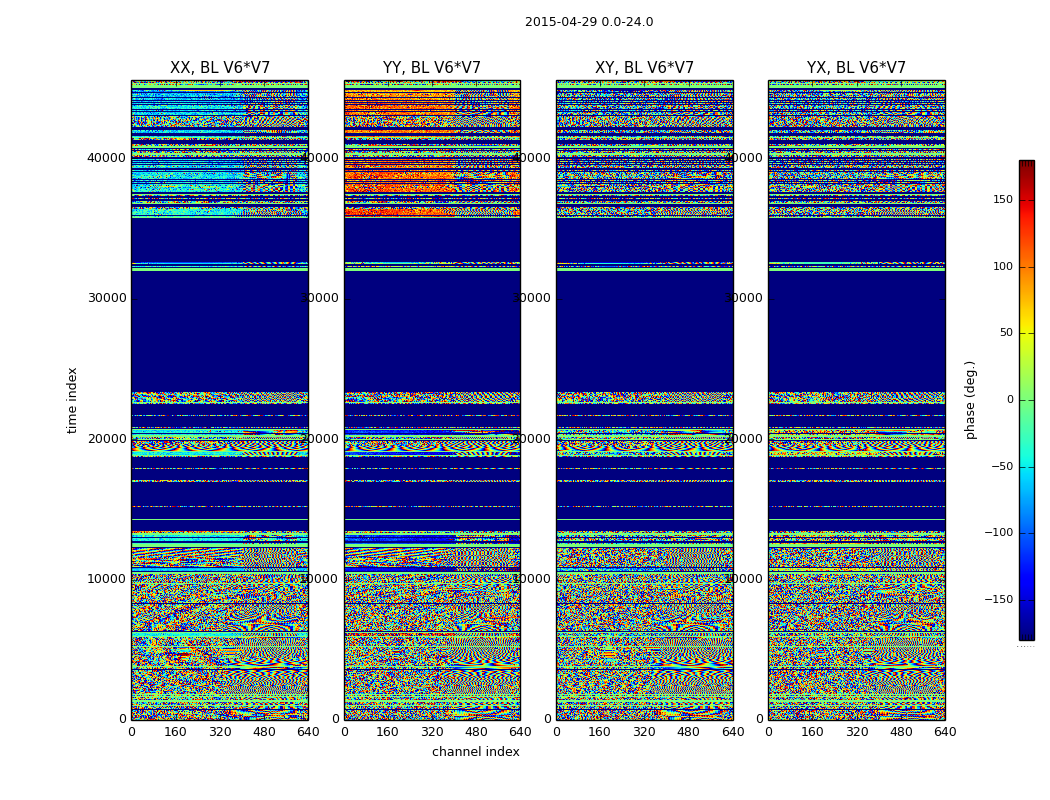Screen dimensions: 1050x800
Task: Click the figure title '2015-04-29 0.0-24.0'
Action: pos(589,22)
